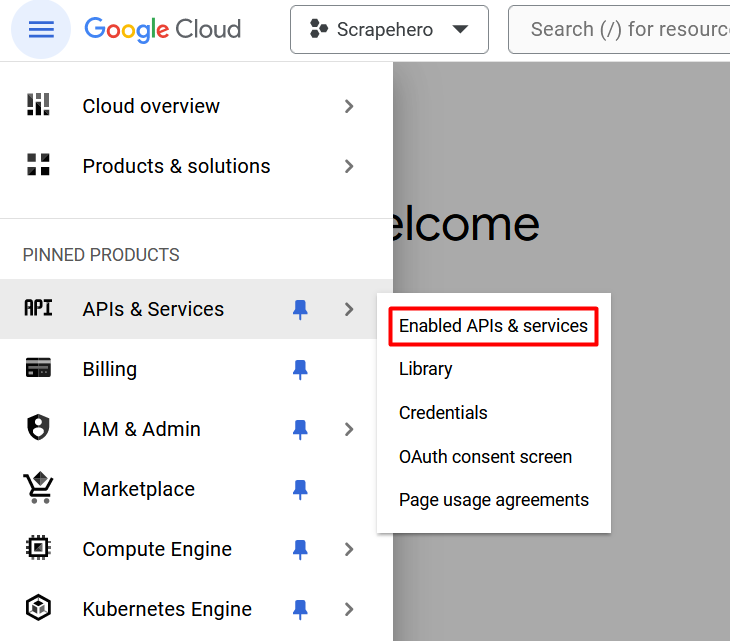Toggle the IAM & Admin pin

tap(300, 430)
